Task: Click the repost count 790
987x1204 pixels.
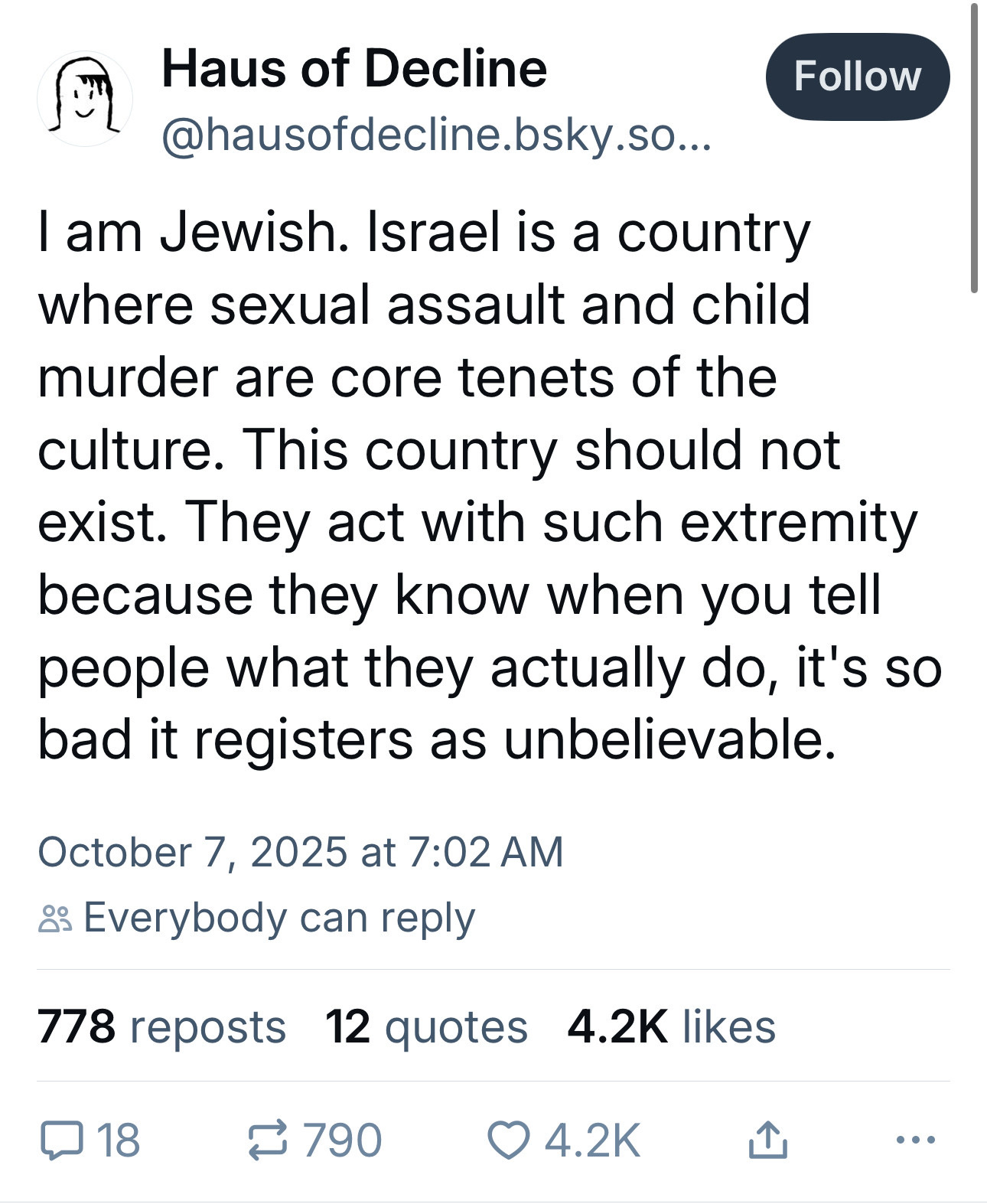Action: [x=342, y=1140]
